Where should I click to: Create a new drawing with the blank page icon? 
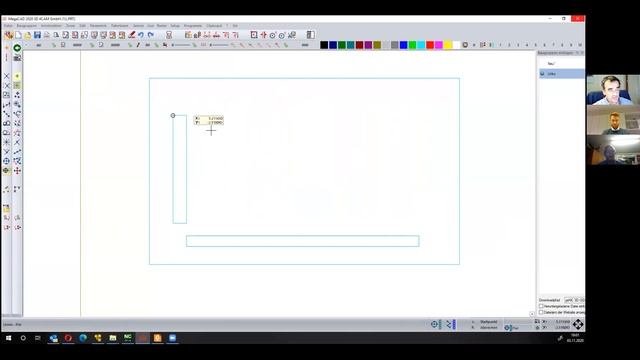tap(18, 35)
